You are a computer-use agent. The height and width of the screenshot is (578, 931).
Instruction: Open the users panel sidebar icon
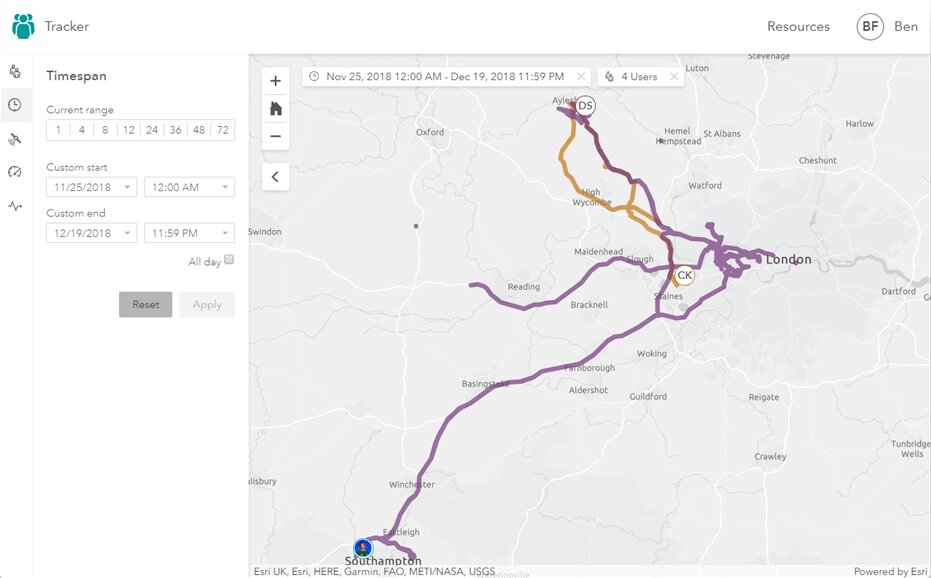click(15, 72)
